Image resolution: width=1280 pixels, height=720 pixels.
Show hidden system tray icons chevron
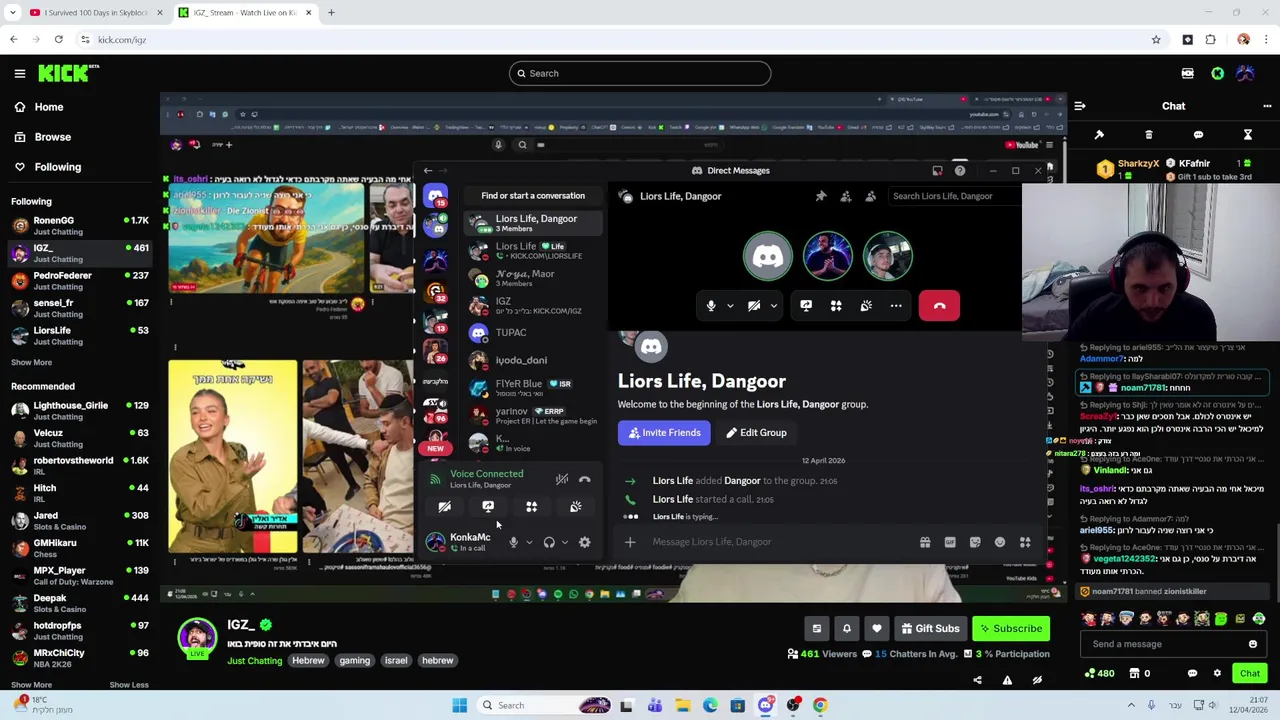(1131, 705)
